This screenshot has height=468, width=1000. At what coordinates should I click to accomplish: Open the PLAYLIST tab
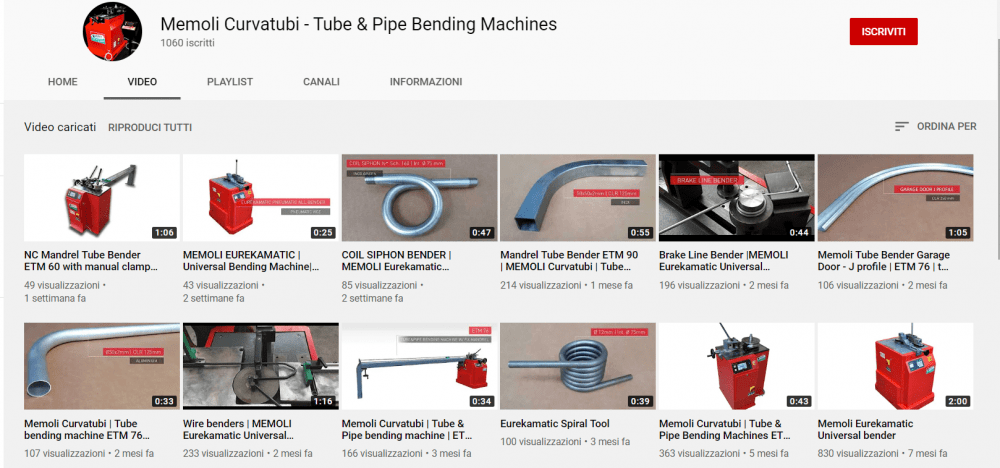pyautogui.click(x=230, y=82)
